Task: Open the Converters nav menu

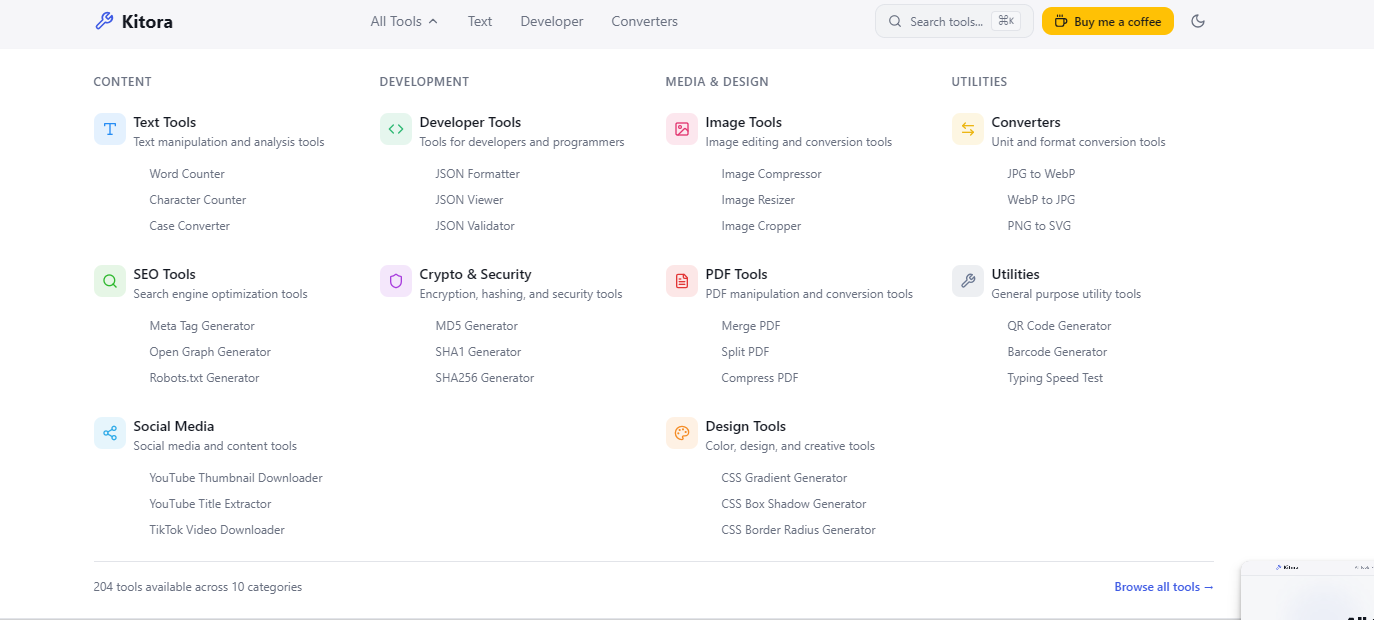Action: click(644, 21)
